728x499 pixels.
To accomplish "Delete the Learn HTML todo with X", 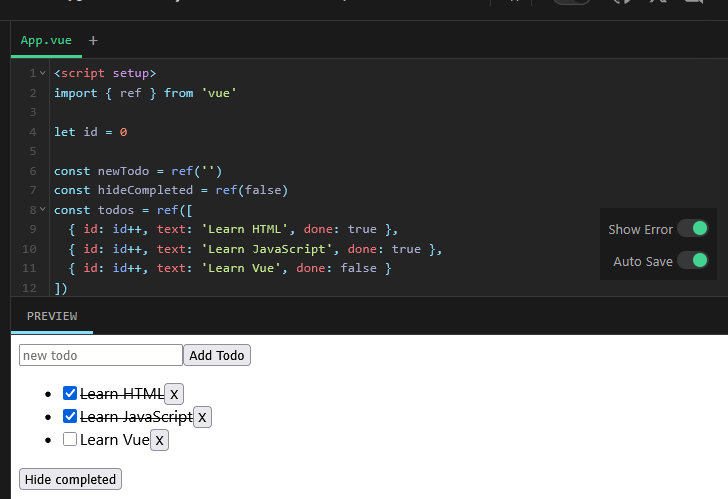I will tap(174, 394).
